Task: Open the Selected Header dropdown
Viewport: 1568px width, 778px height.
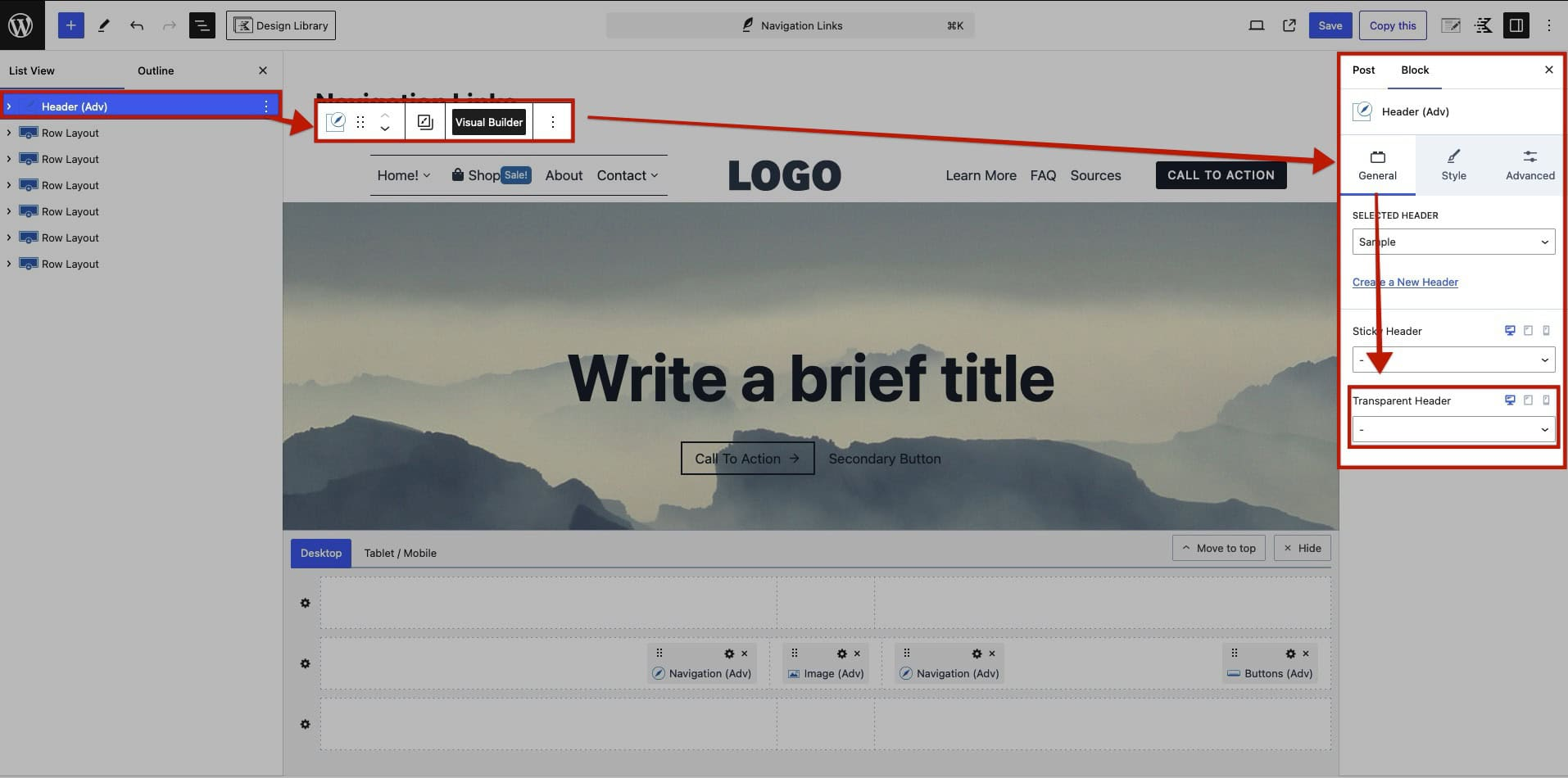Action: [x=1452, y=242]
